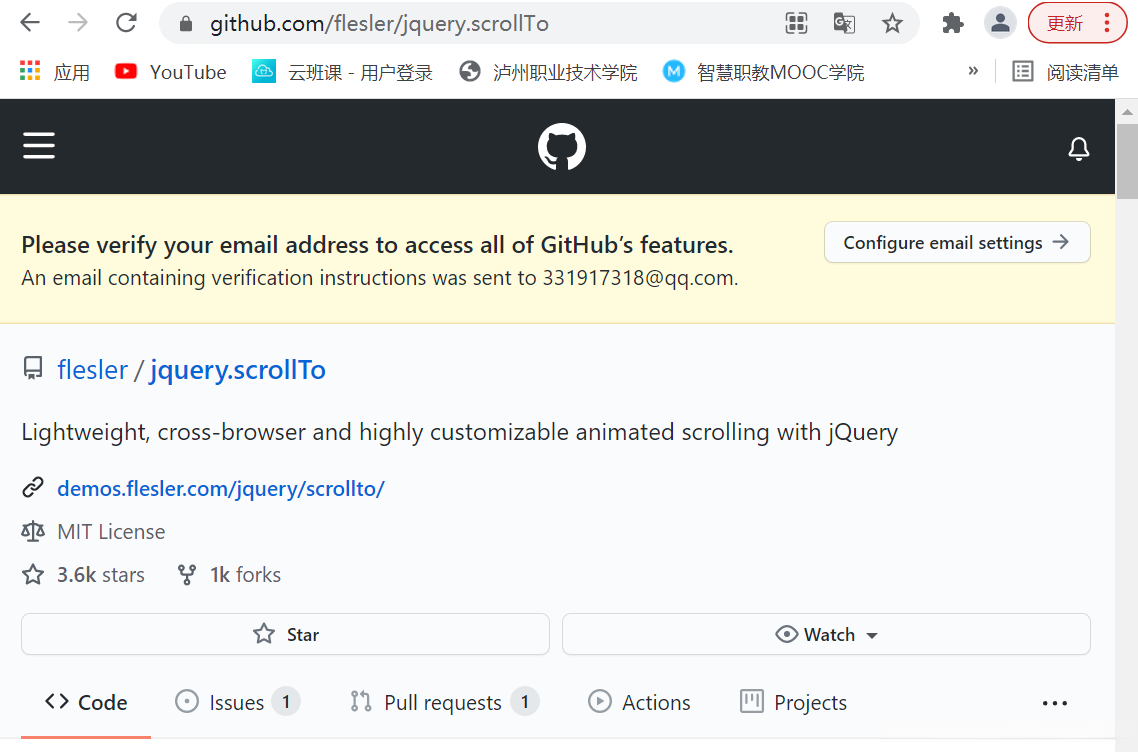The height and width of the screenshot is (752, 1138).
Task: Switch to the Issues tab
Action: (236, 702)
